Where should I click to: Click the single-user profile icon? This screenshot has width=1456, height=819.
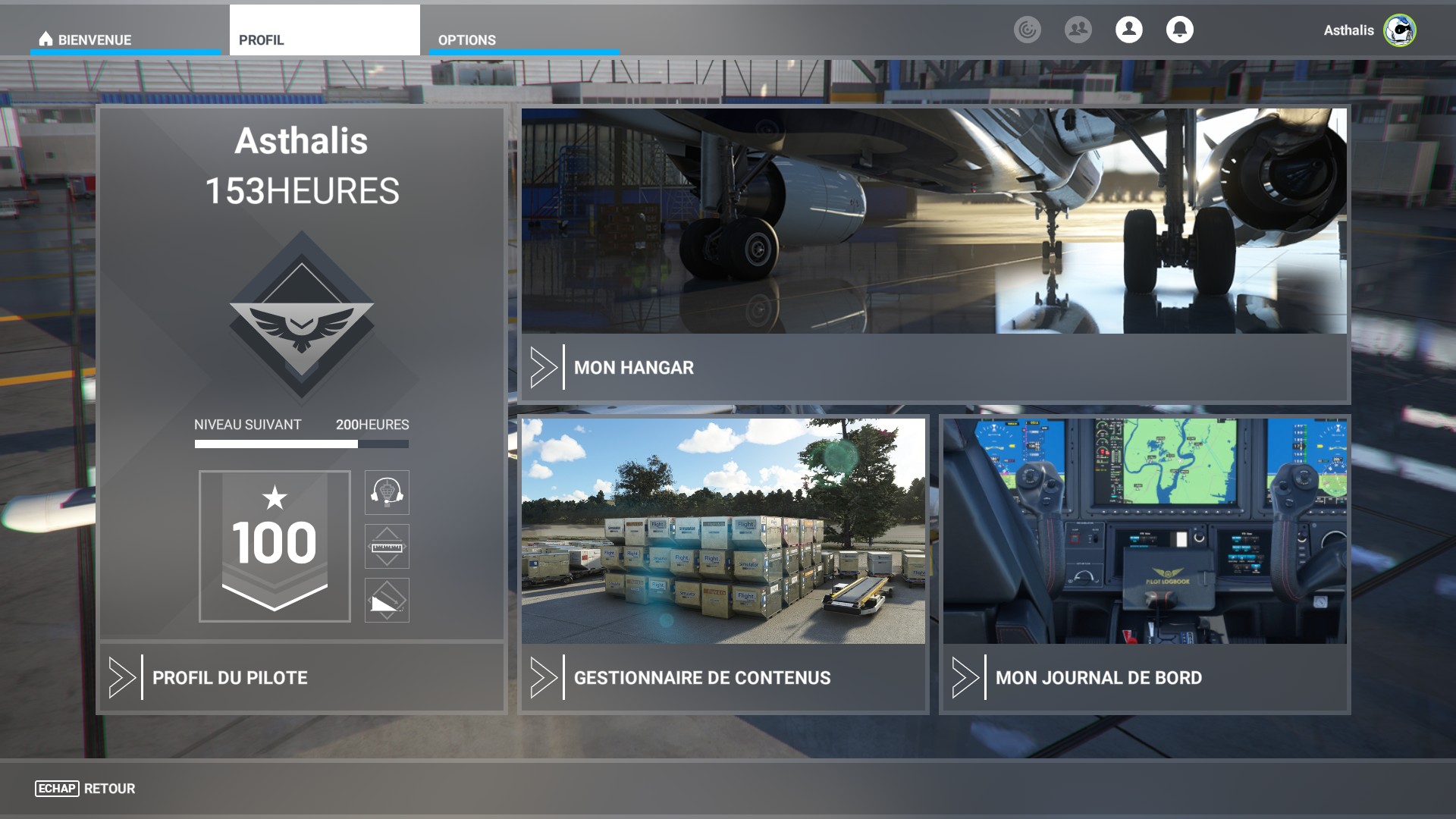(1128, 30)
